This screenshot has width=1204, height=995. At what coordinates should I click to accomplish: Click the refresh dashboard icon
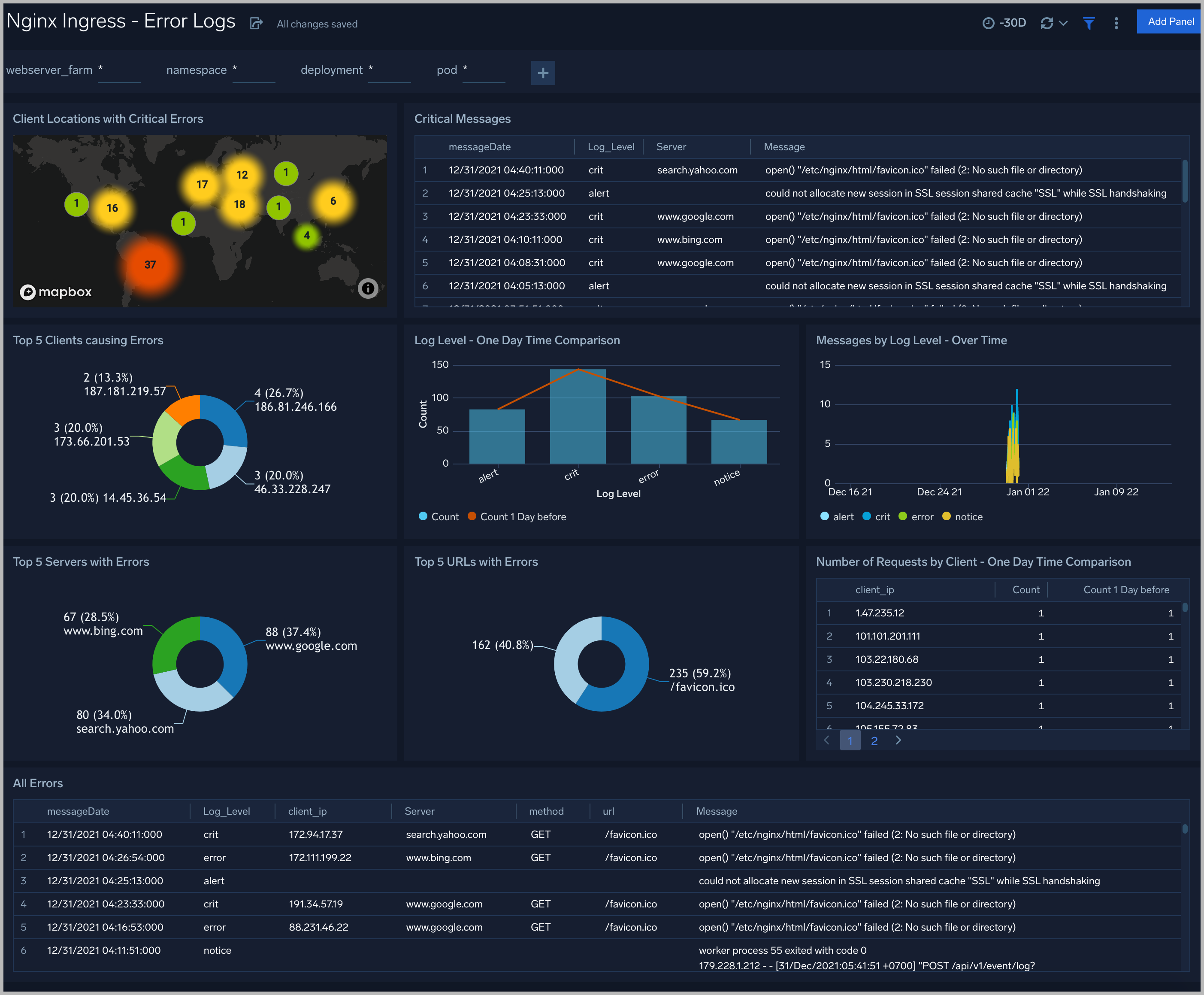1047,23
